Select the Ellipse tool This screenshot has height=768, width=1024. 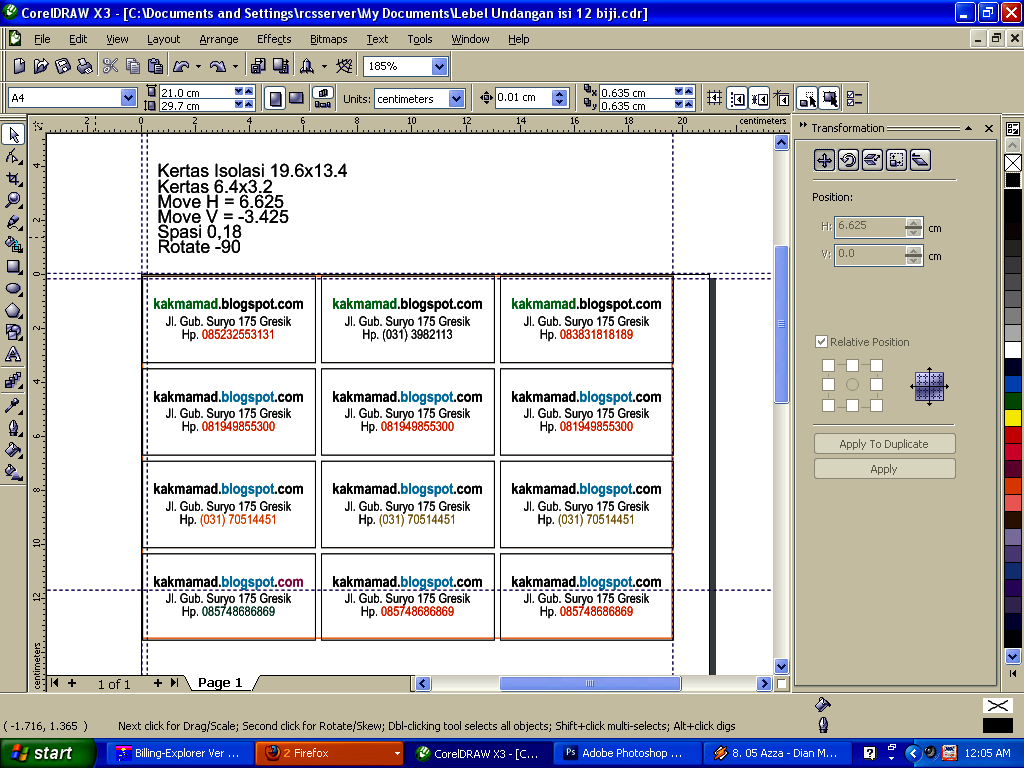pyautogui.click(x=13, y=289)
